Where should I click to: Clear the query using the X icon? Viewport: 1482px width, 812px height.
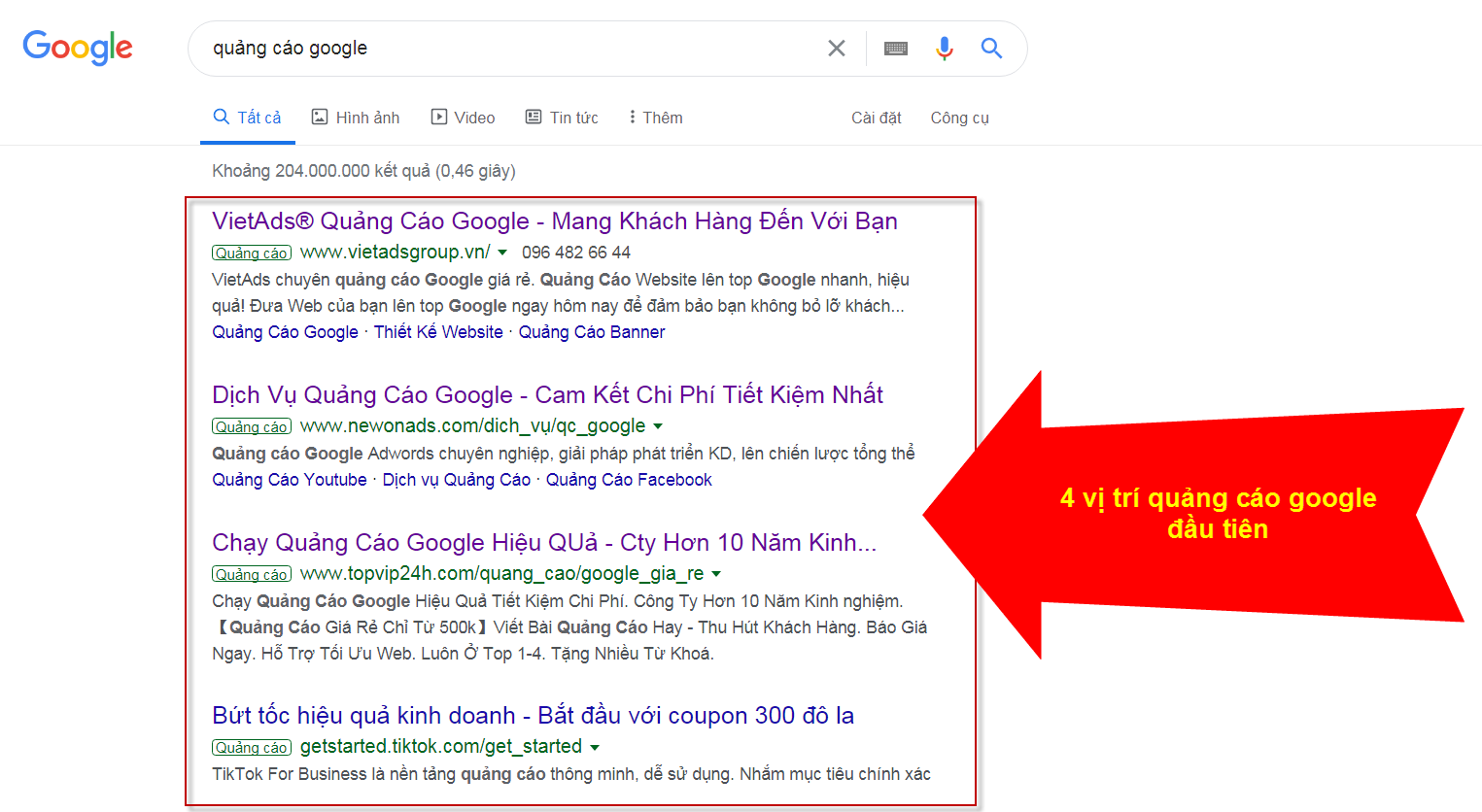pos(836,47)
